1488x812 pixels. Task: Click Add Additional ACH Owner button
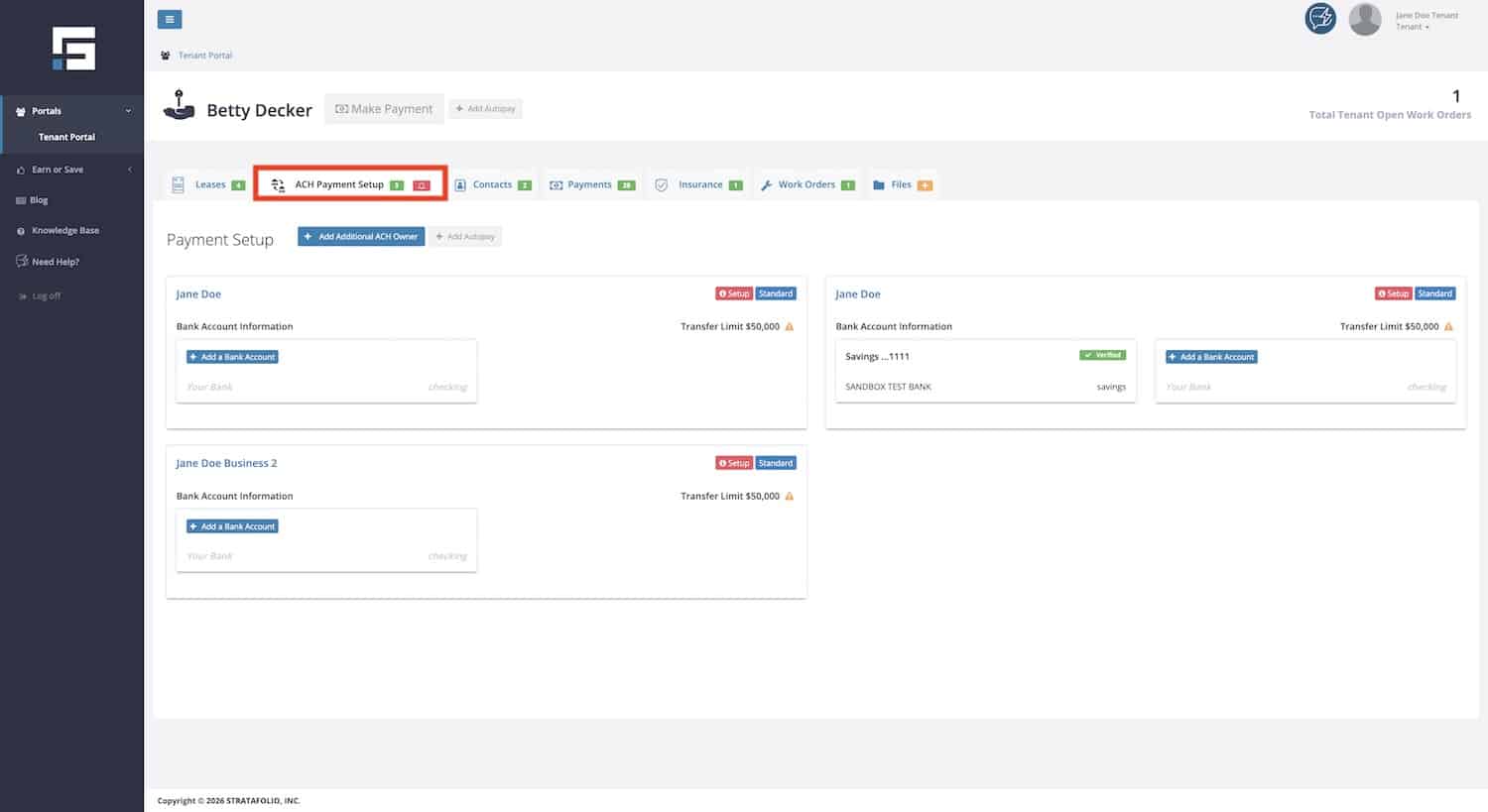coord(361,237)
